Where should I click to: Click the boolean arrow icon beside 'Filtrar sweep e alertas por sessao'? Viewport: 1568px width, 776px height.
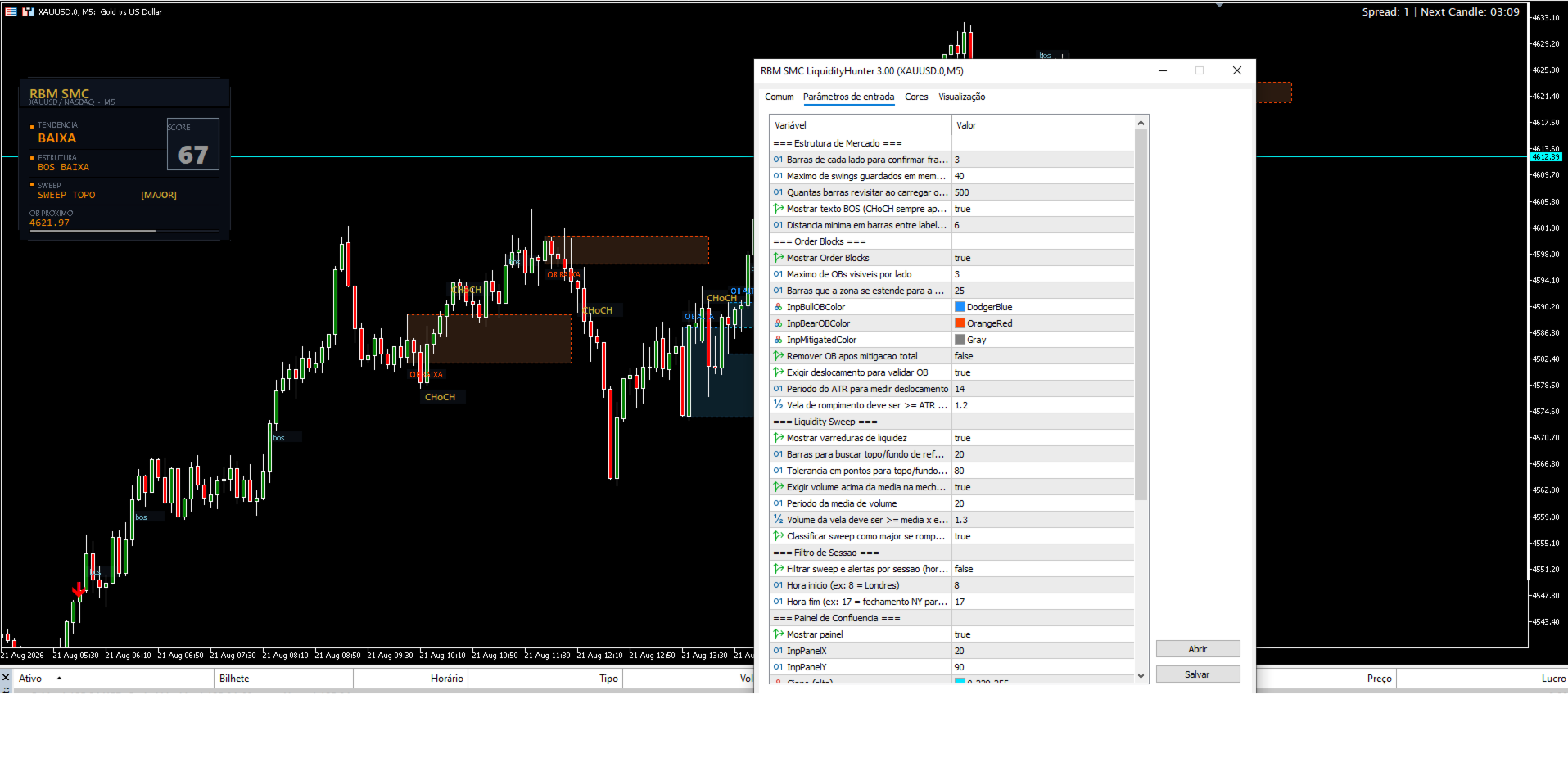(778, 569)
